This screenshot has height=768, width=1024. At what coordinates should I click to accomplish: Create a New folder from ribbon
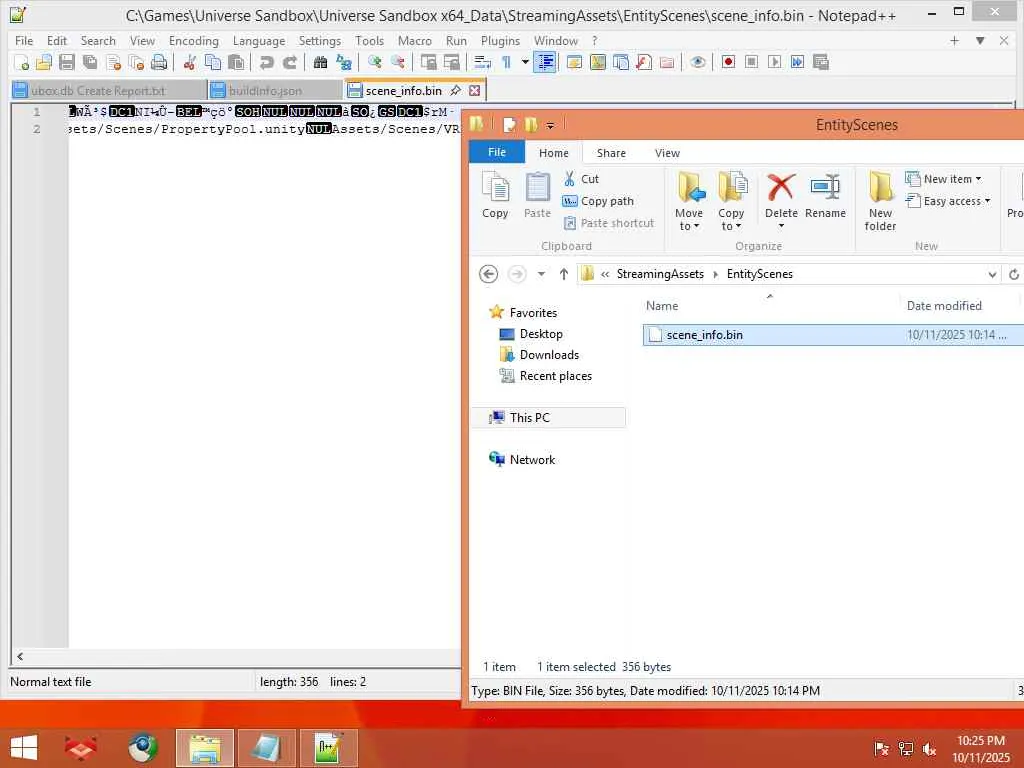[x=880, y=200]
